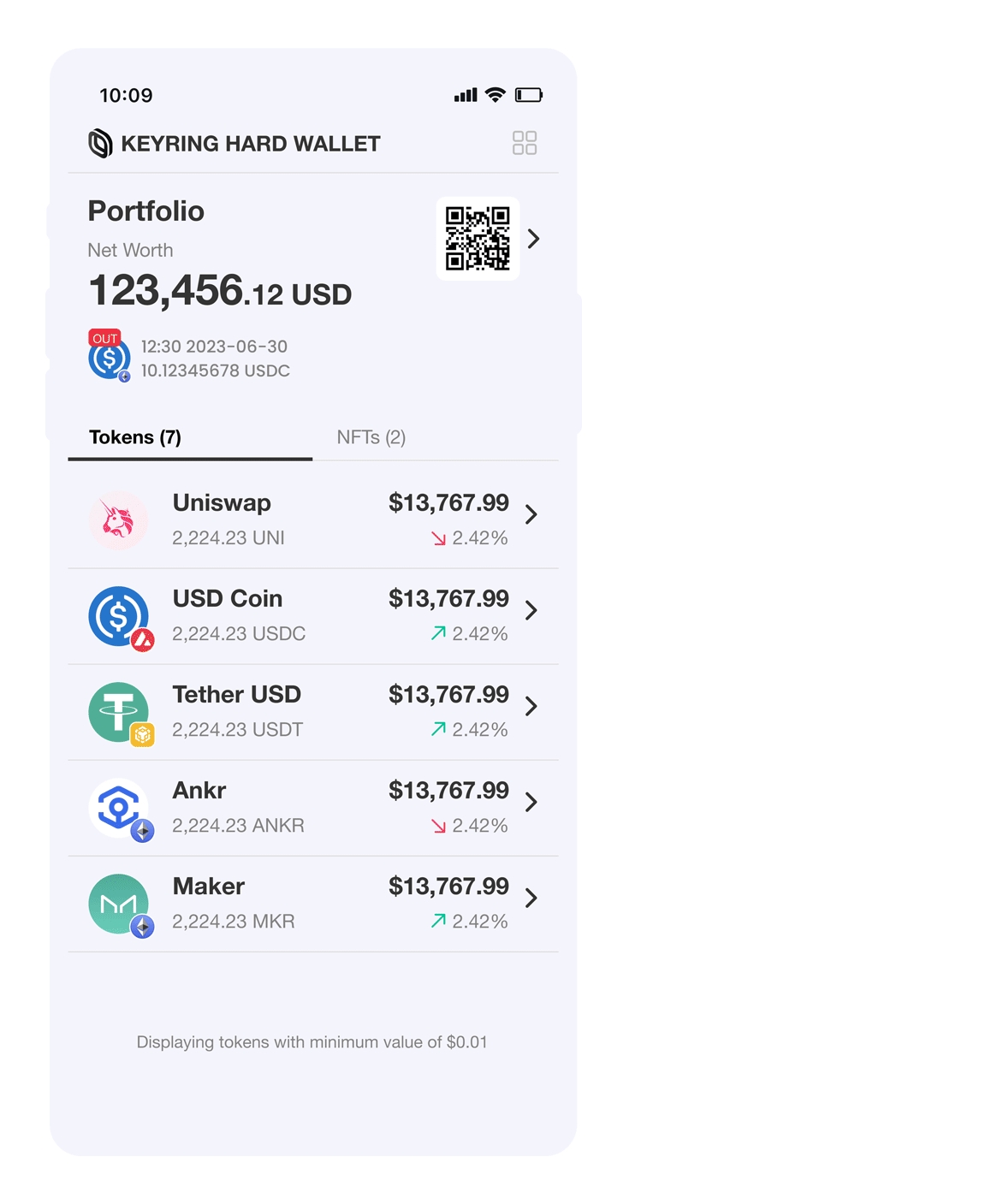Click the USD Coin token icon
Screen dimensions: 1003x1204
coord(118,616)
